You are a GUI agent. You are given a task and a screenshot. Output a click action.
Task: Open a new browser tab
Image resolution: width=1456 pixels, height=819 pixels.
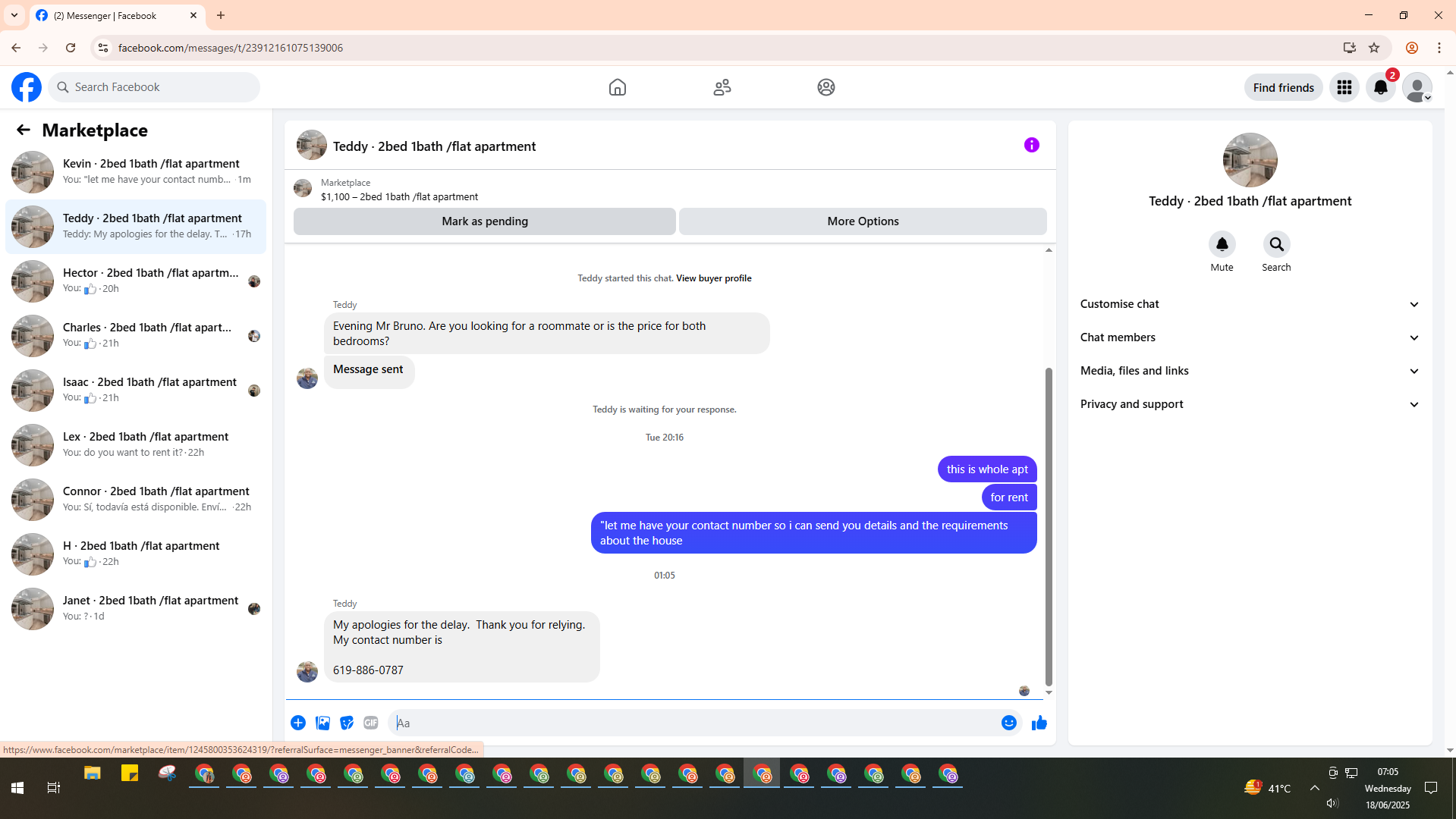[221, 15]
